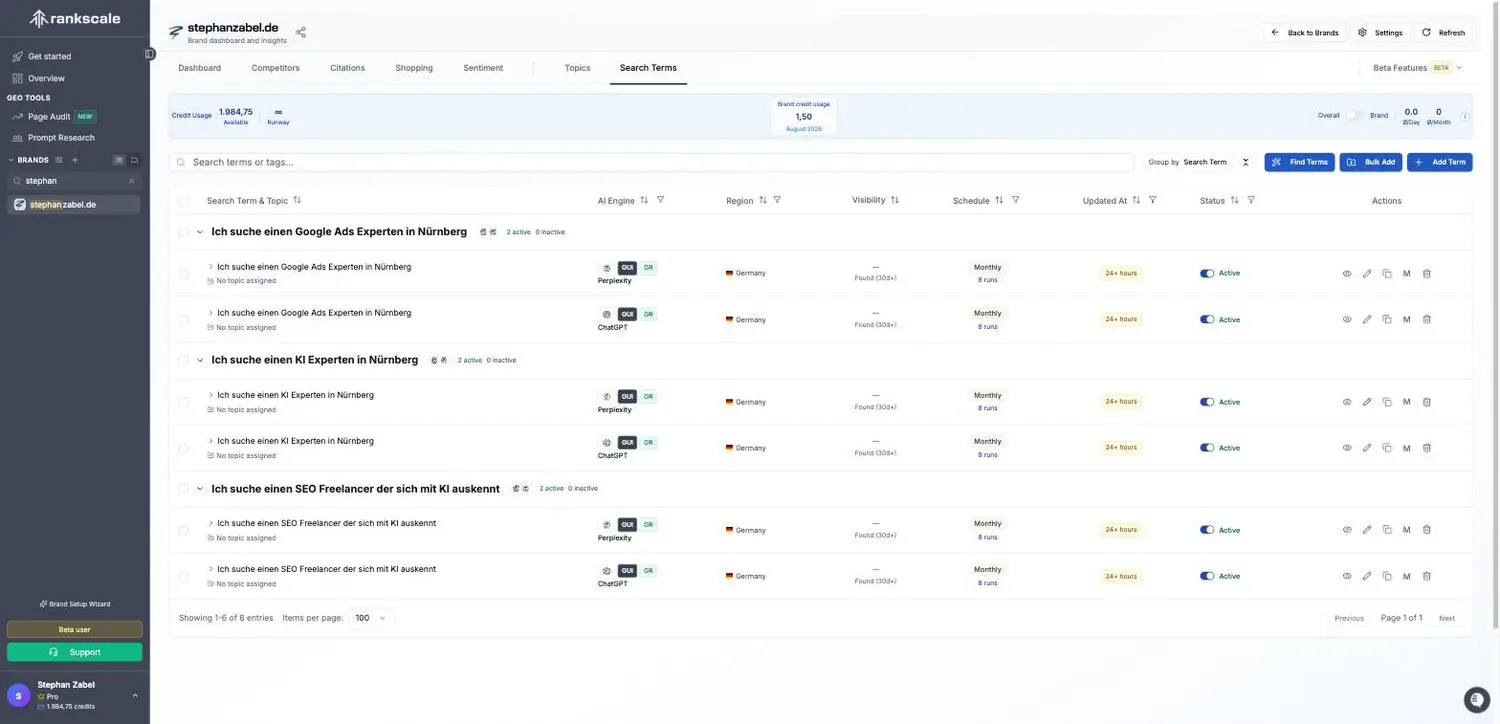Deactivate the Google Ads Experten Perplexity term
This screenshot has height=724, width=1500.
pos(1207,273)
